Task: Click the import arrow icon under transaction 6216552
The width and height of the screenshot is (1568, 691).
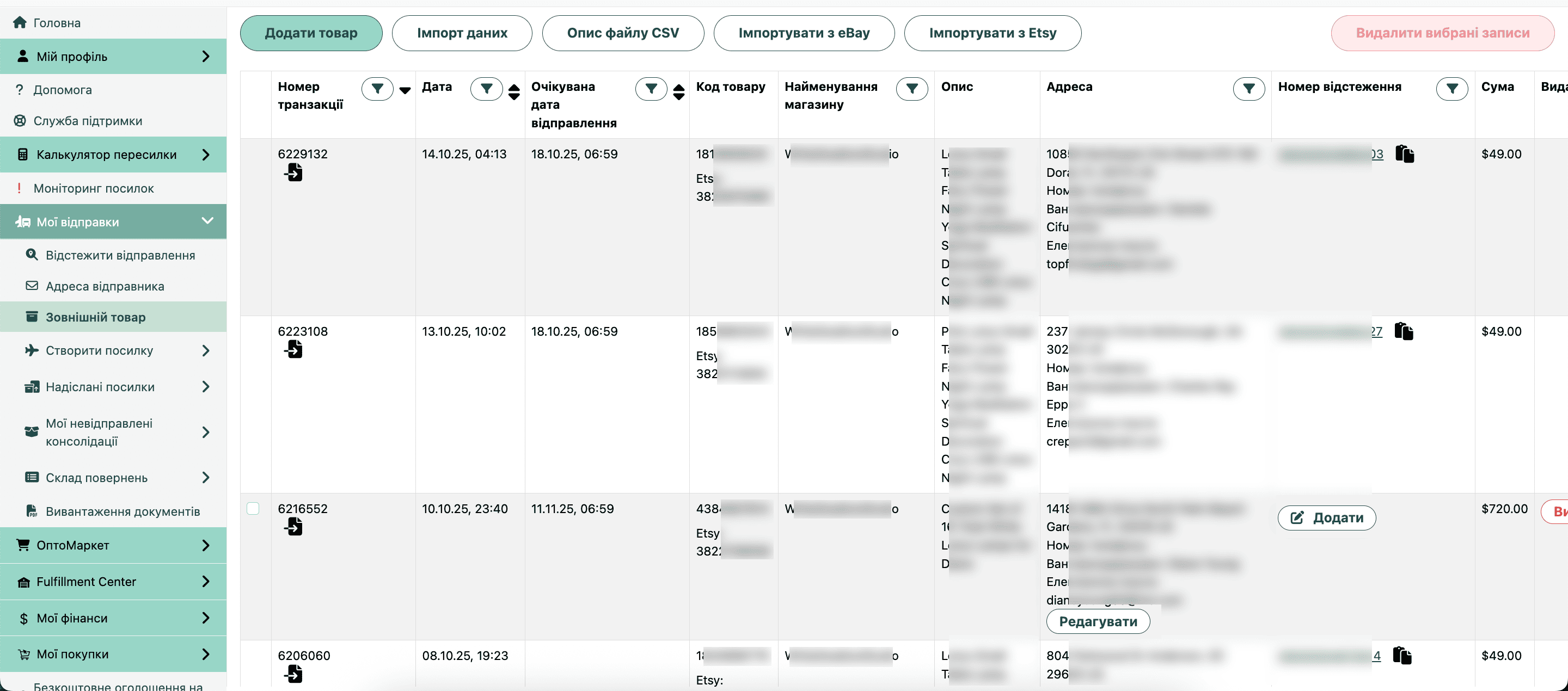Action: tap(293, 527)
